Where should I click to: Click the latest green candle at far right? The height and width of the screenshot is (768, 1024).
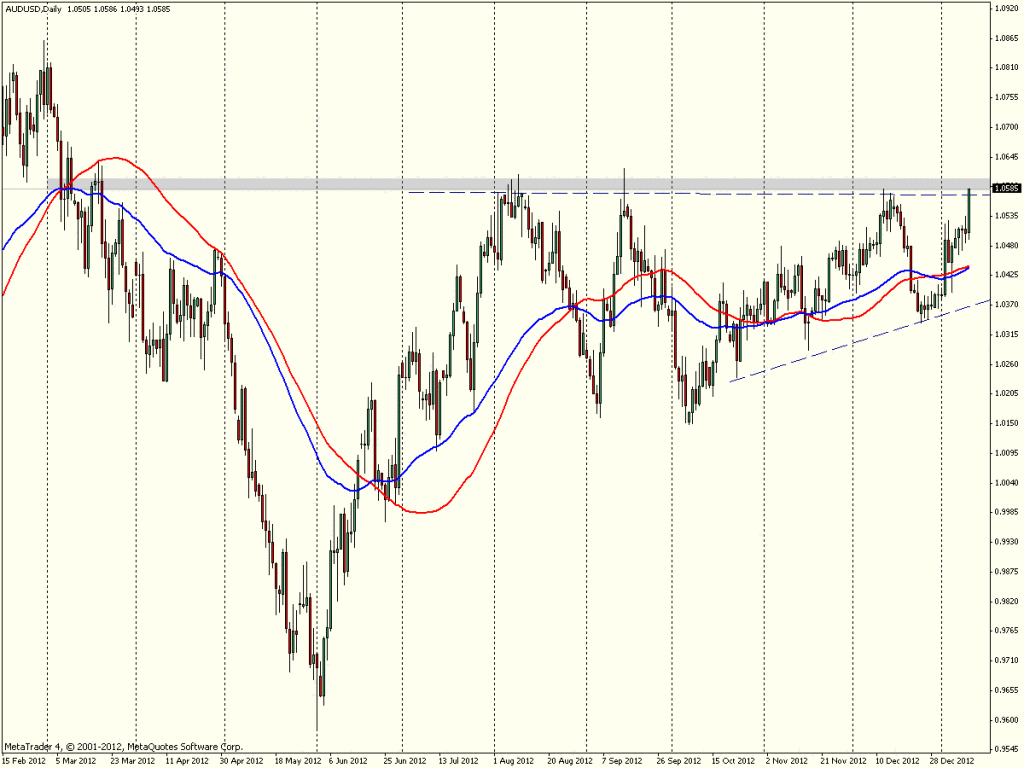[x=970, y=208]
